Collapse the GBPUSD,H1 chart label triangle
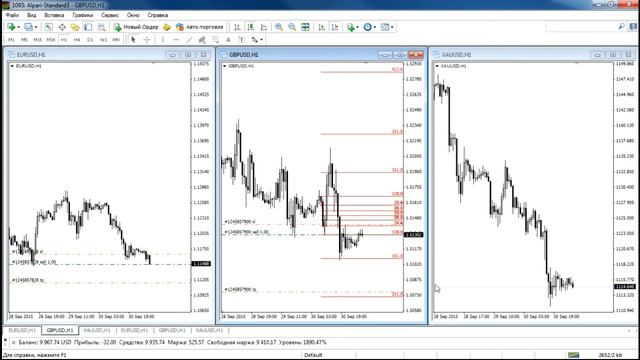 coord(224,66)
